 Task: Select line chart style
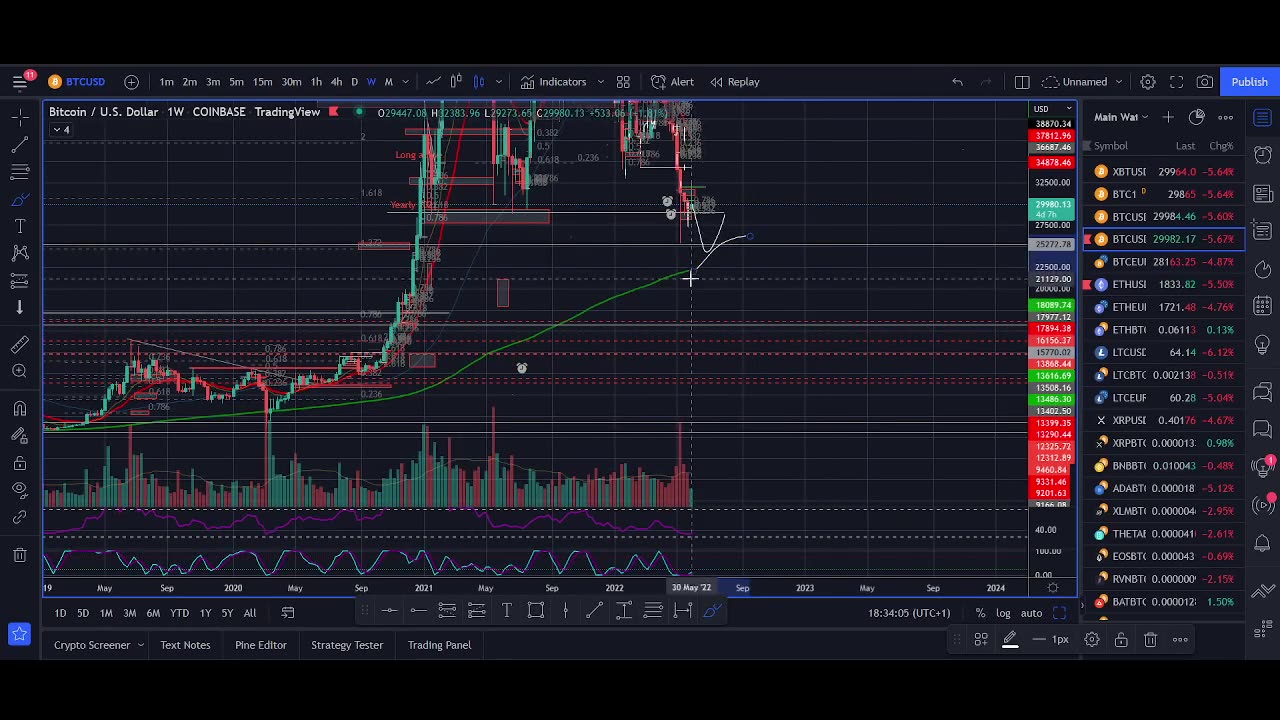[x=433, y=82]
